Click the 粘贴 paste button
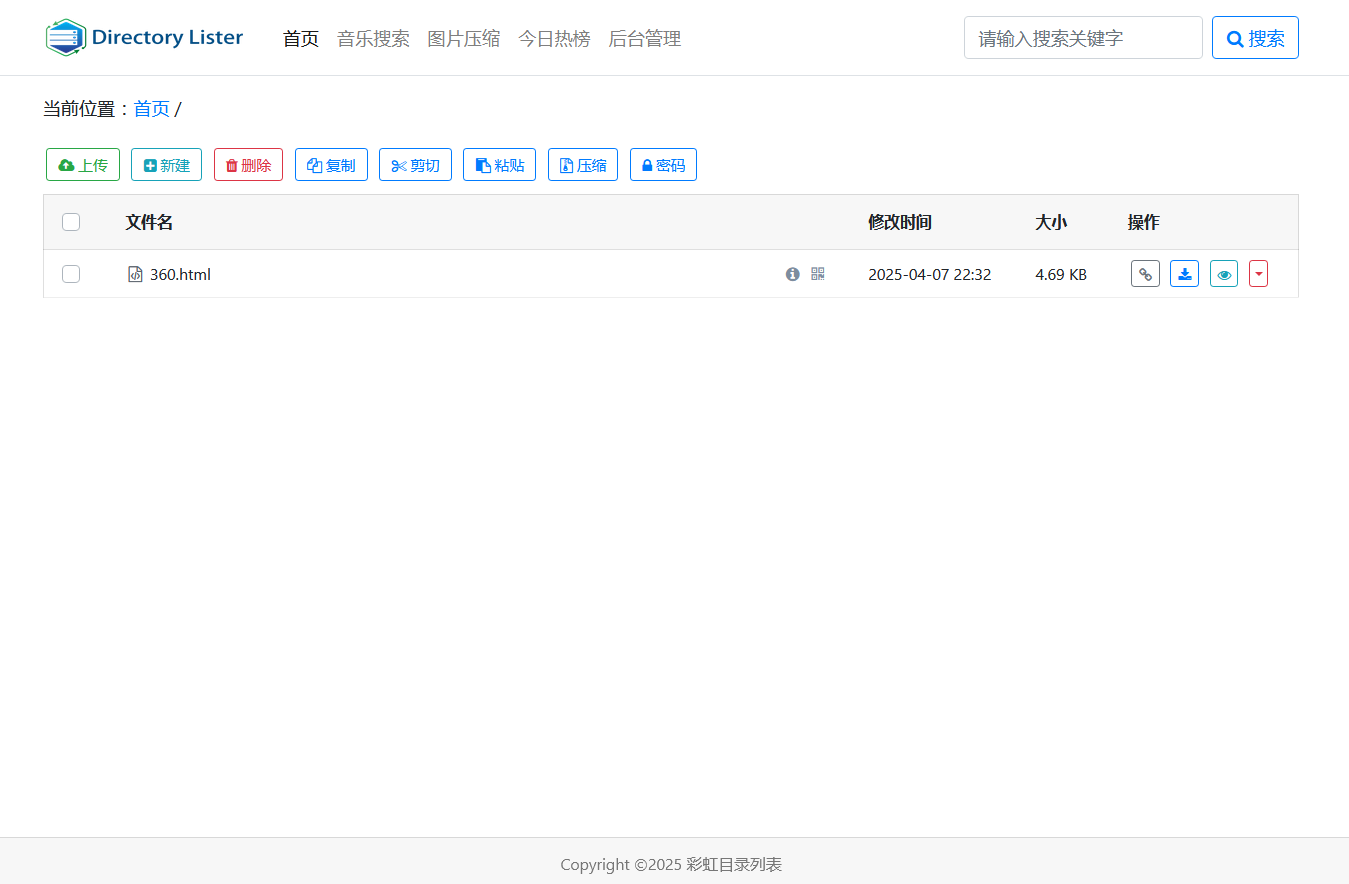The width and height of the screenshot is (1349, 884). 499,165
